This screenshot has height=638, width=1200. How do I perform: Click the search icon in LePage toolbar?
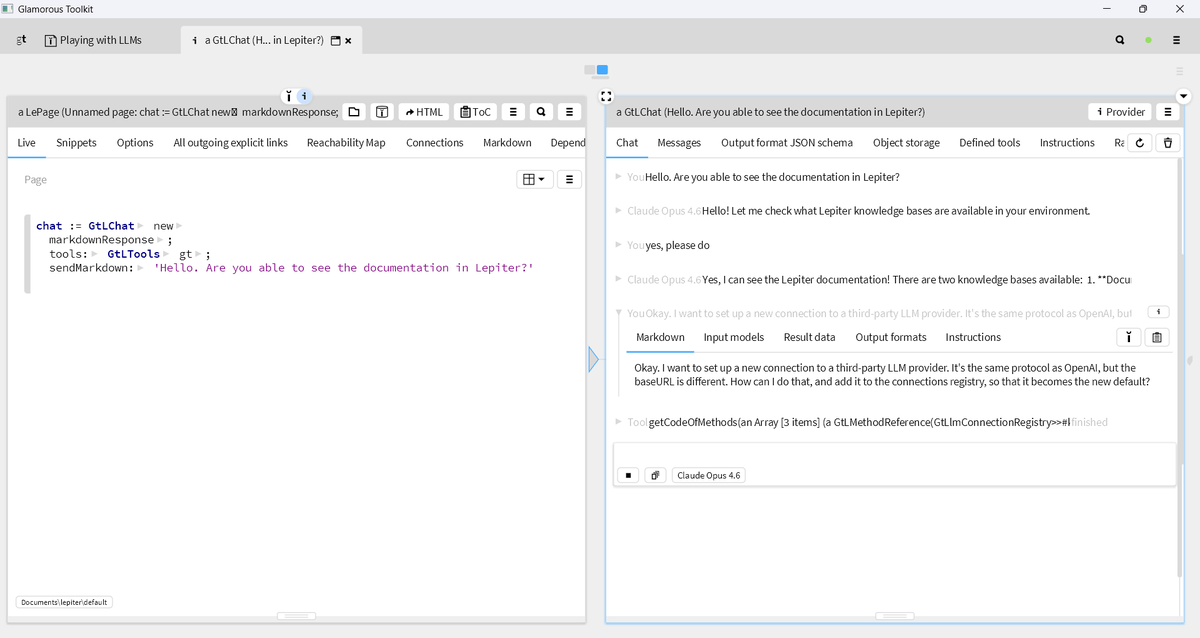tap(541, 112)
